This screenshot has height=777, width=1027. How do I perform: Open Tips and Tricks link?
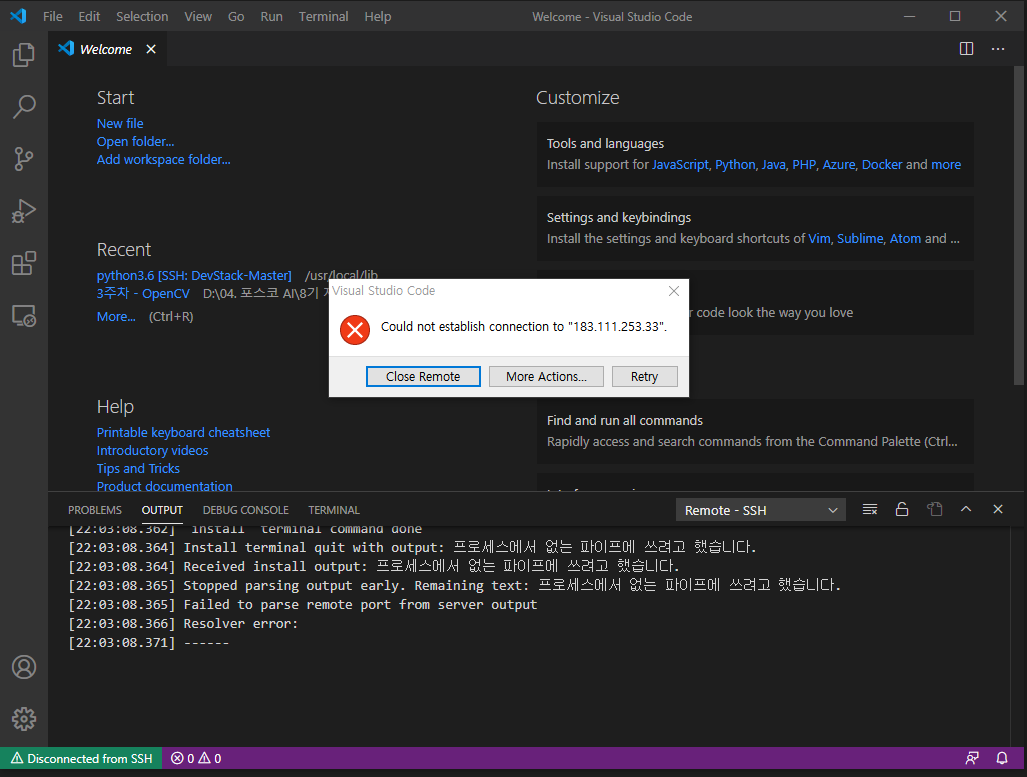point(138,468)
